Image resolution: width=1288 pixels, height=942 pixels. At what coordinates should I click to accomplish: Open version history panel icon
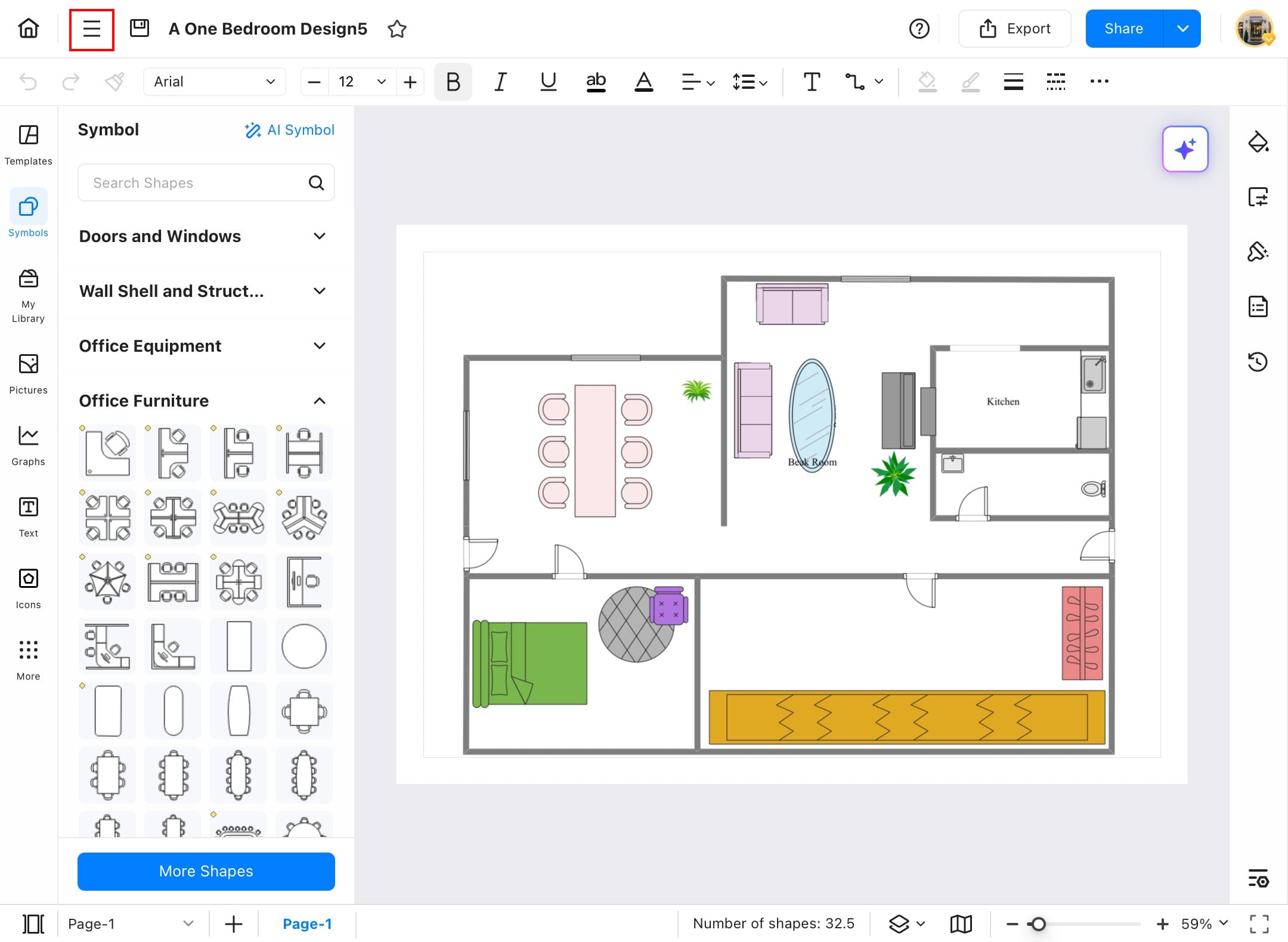1258,361
